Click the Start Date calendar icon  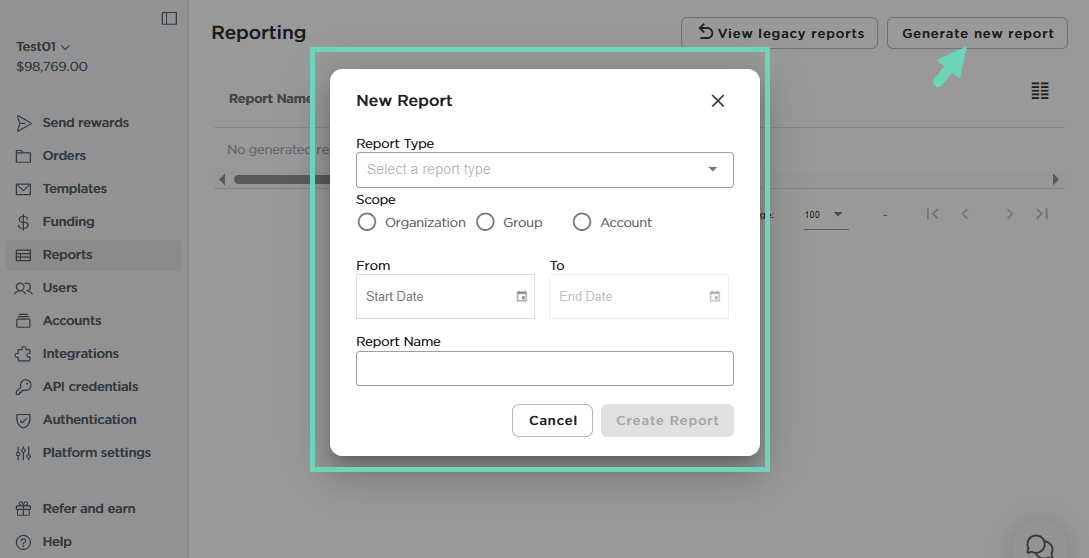(521, 297)
